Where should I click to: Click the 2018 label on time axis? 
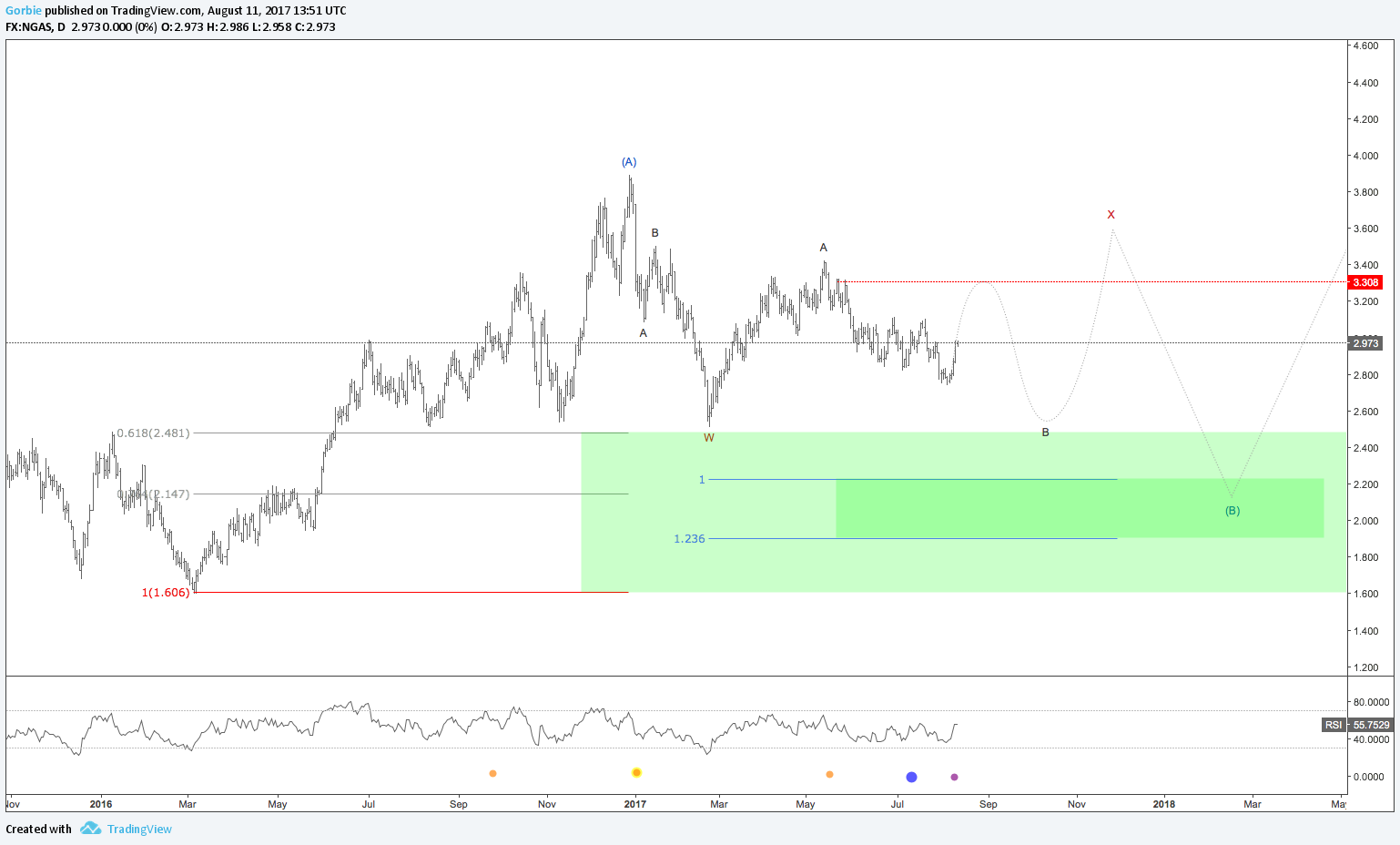click(1164, 804)
